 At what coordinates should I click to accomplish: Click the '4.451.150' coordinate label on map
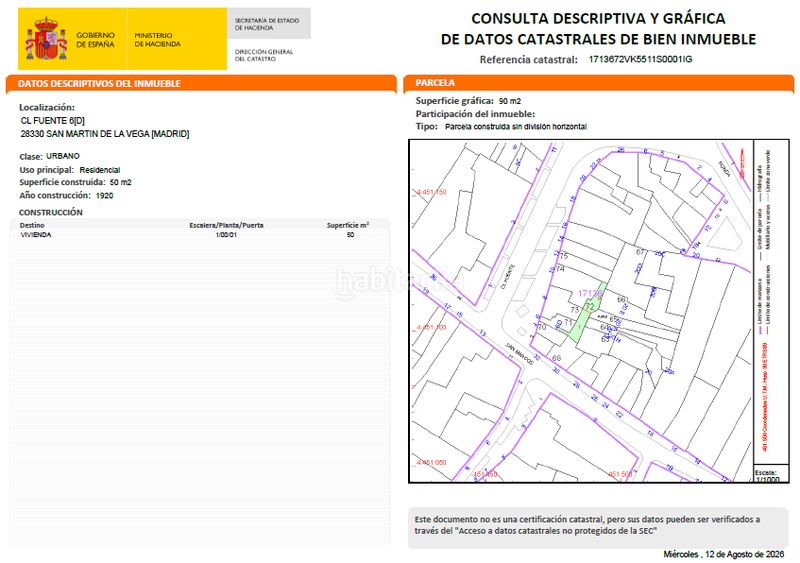tap(431, 192)
